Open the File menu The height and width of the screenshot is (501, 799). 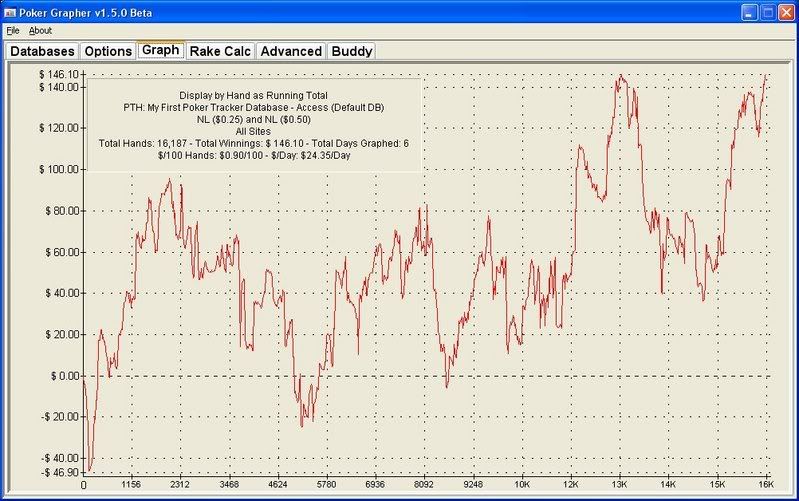click(x=13, y=31)
